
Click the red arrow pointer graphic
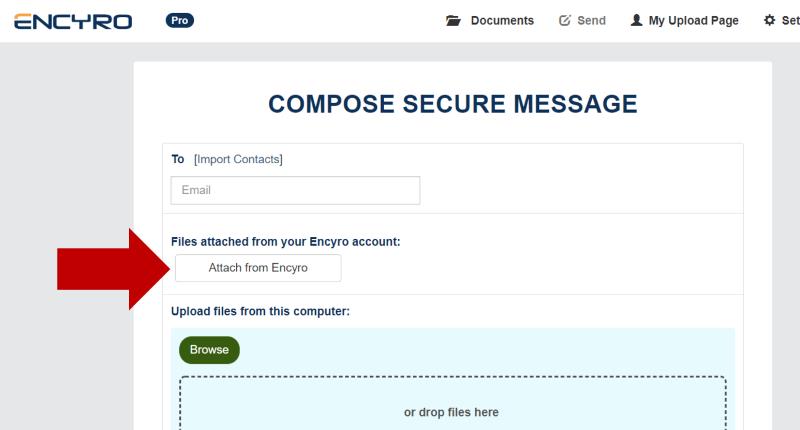coord(113,269)
